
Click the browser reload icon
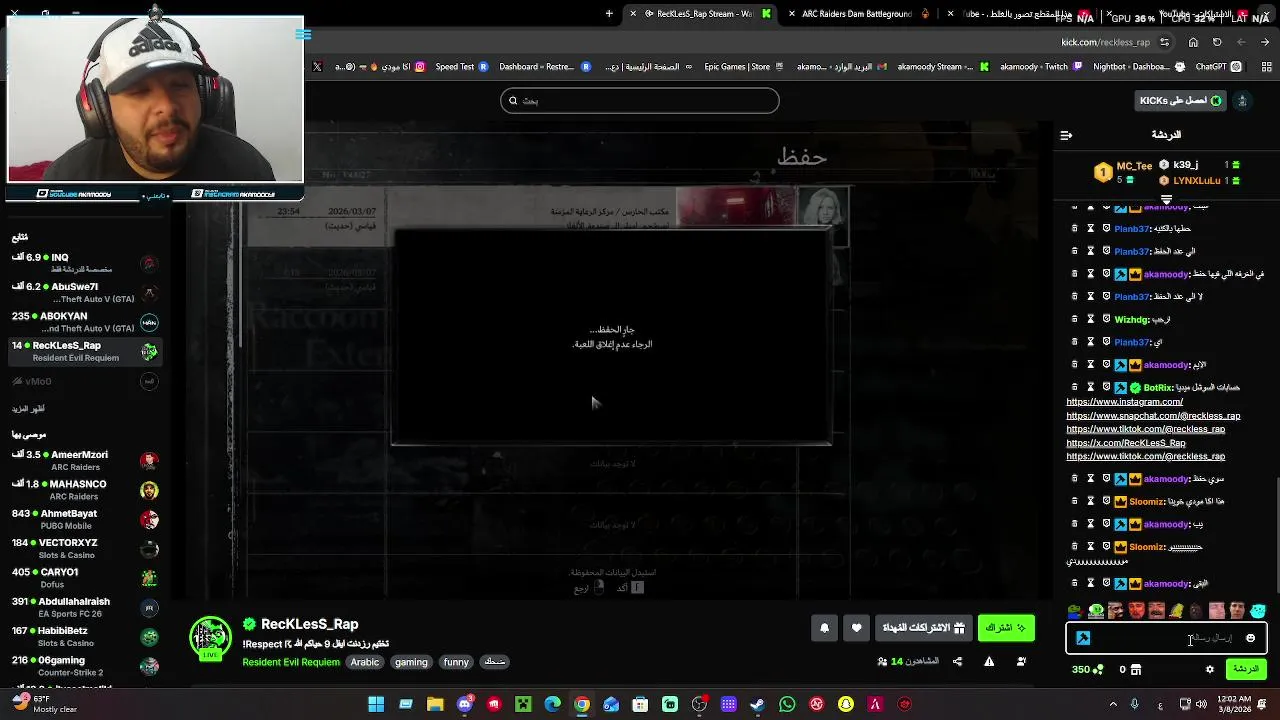(1217, 42)
